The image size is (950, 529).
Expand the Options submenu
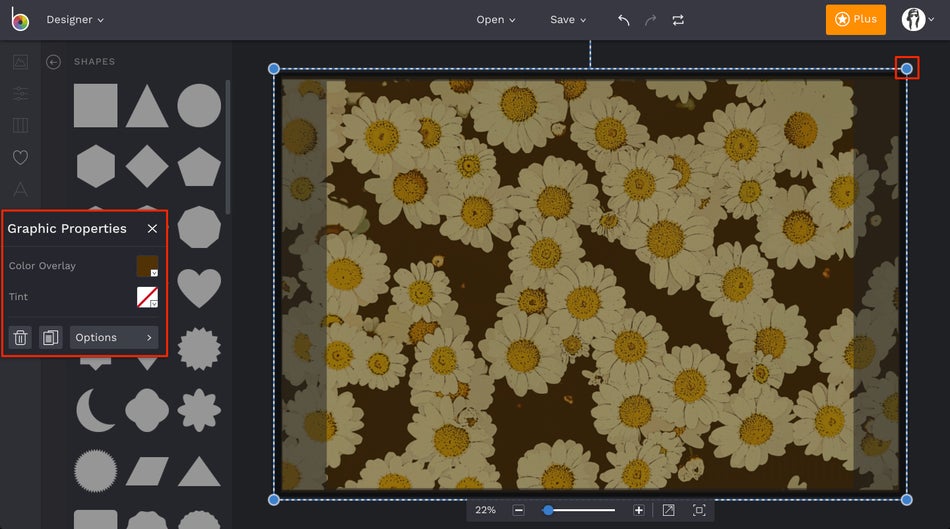114,338
